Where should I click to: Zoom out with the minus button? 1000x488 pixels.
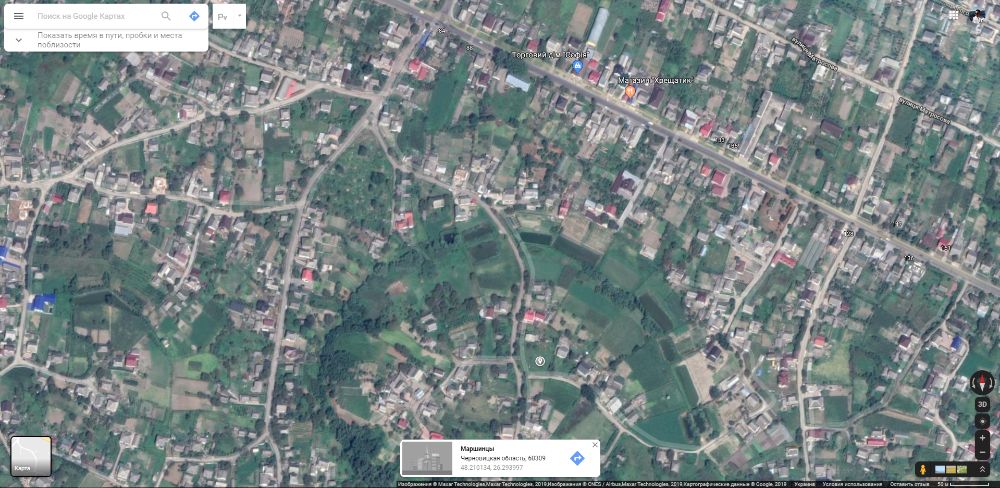982,452
